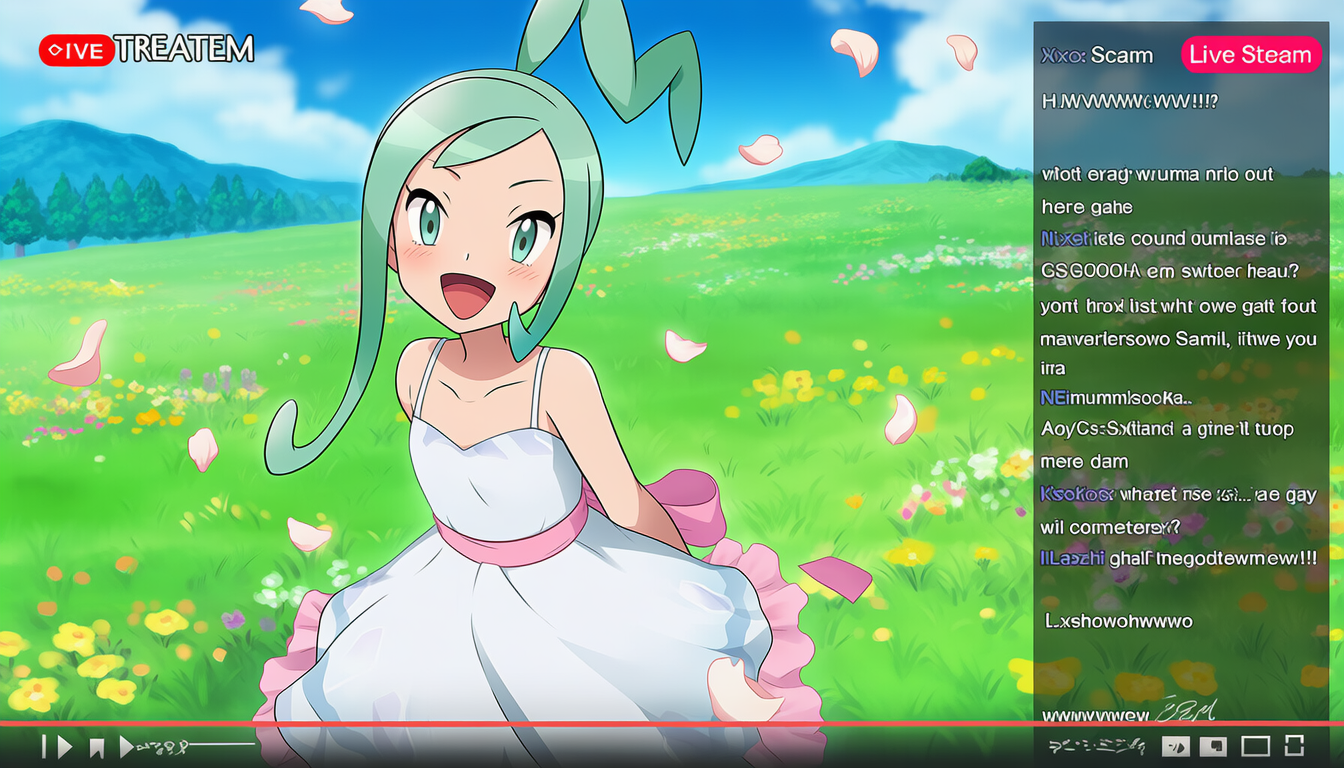Click the chat line 'wil cometersx?'
Image resolution: width=1344 pixels, height=768 pixels.
click(x=1110, y=526)
